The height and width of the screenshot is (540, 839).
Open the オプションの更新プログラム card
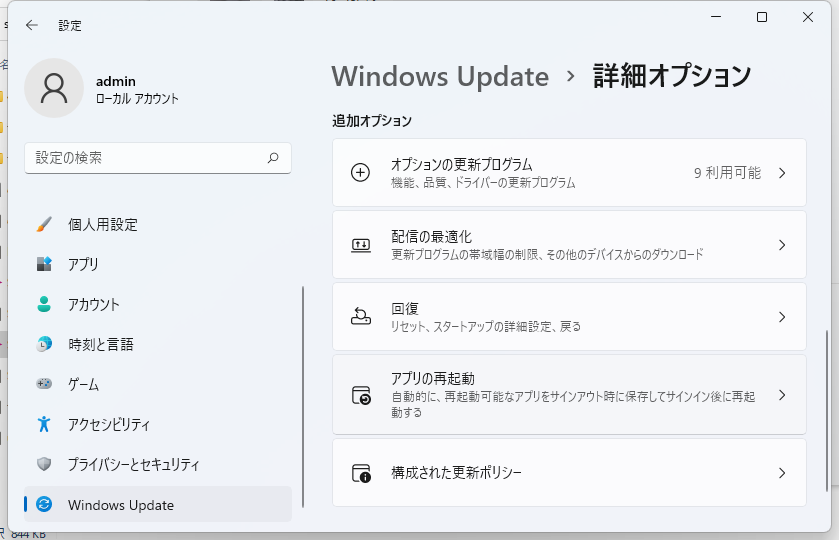(569, 172)
